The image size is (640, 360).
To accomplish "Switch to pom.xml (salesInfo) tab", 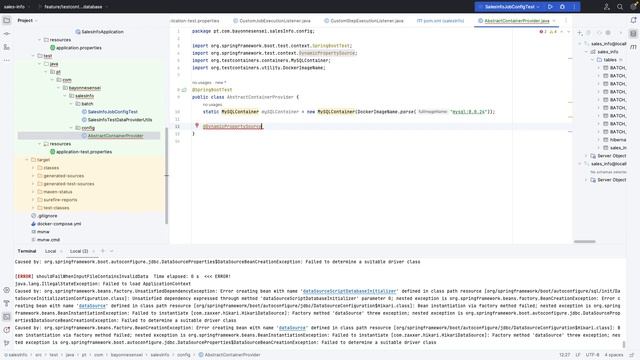I will pos(440,20).
